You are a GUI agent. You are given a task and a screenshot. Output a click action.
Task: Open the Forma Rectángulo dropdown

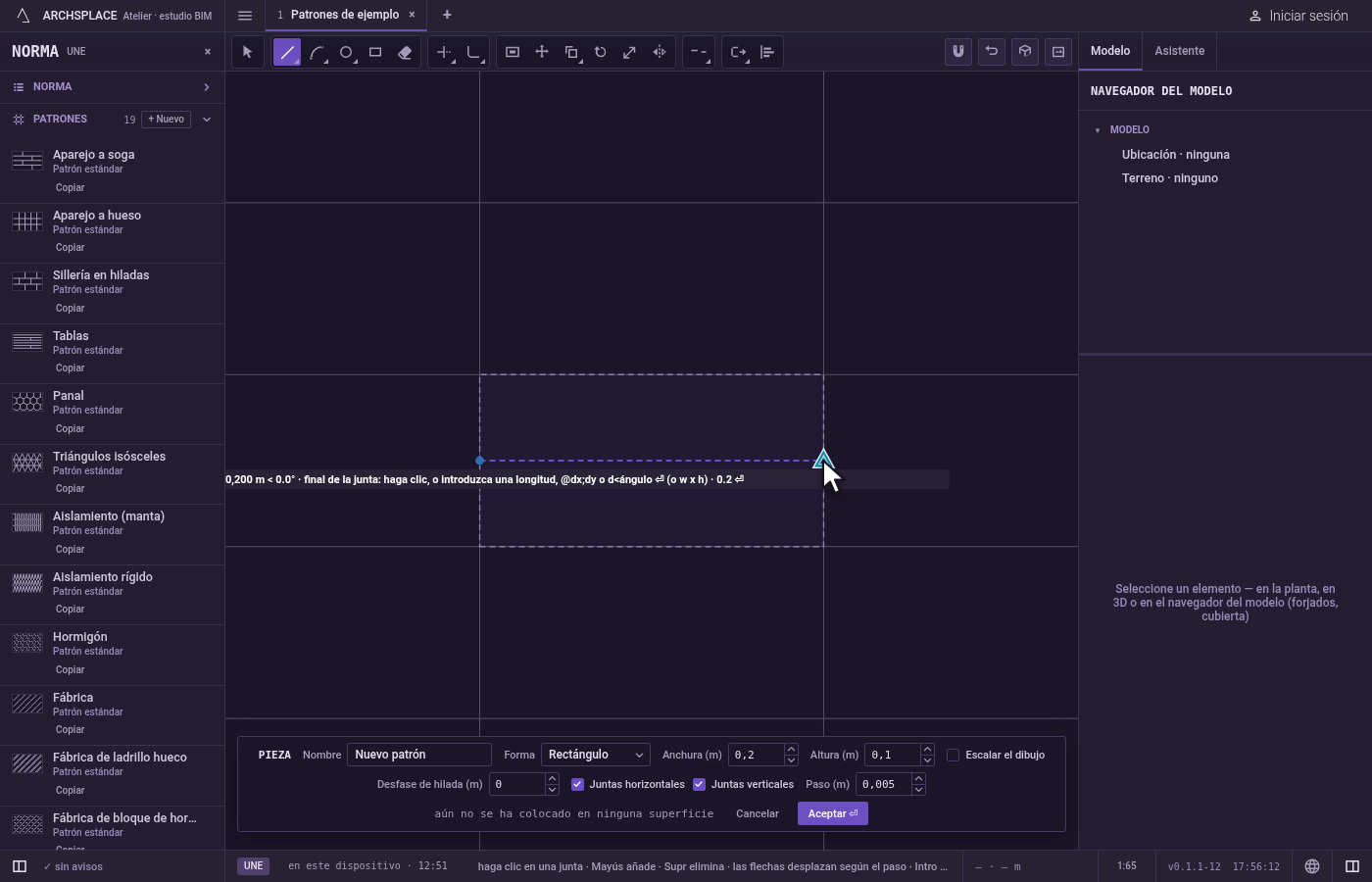point(596,755)
